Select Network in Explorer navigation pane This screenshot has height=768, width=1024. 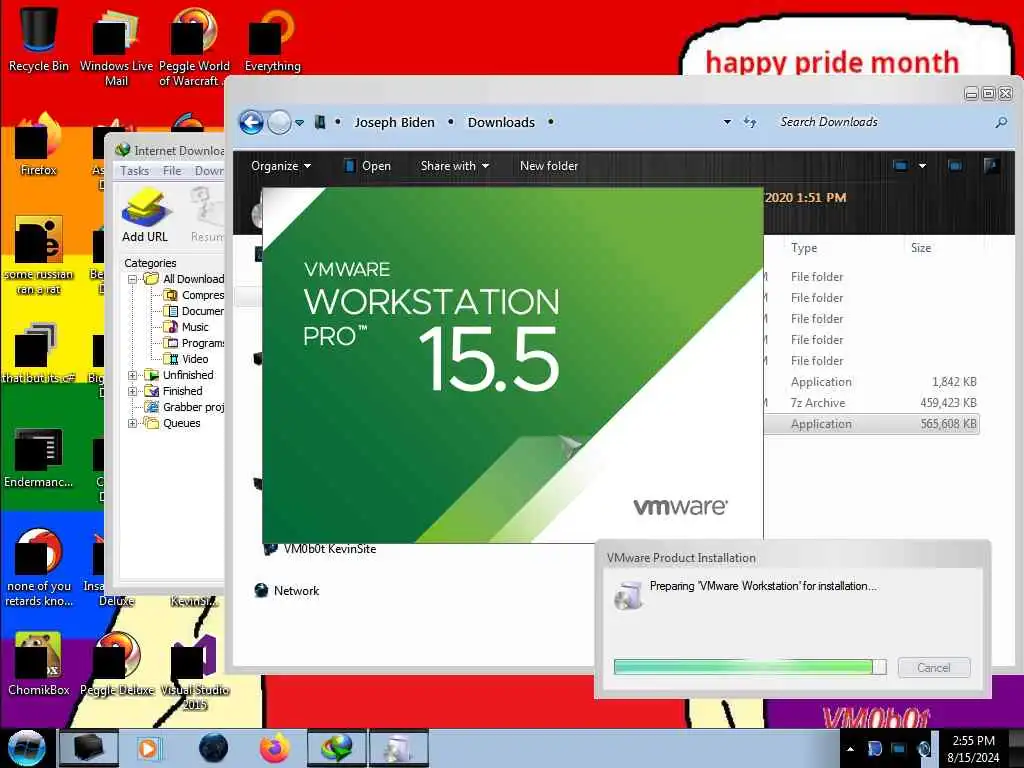pyautogui.click(x=287, y=590)
